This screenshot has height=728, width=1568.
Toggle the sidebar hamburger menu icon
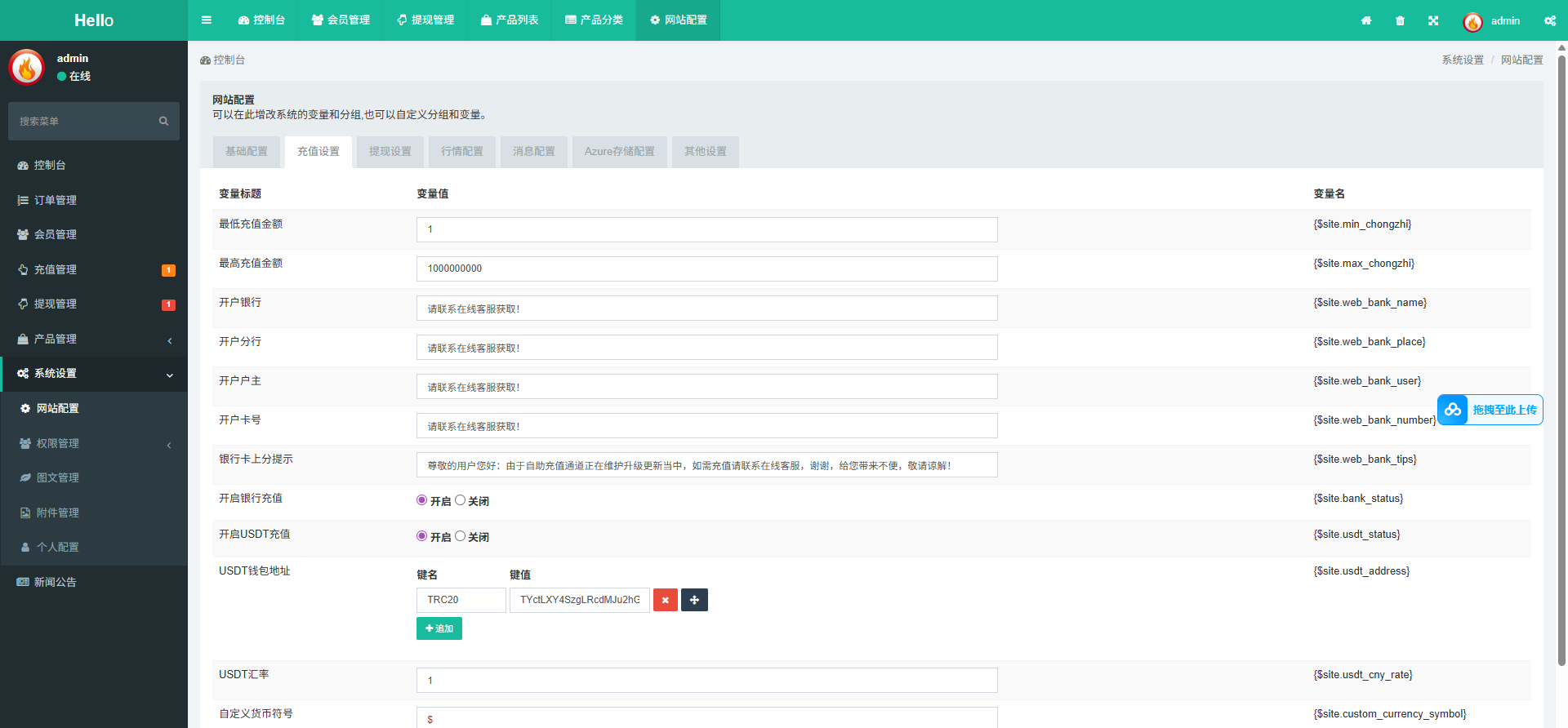click(x=207, y=20)
